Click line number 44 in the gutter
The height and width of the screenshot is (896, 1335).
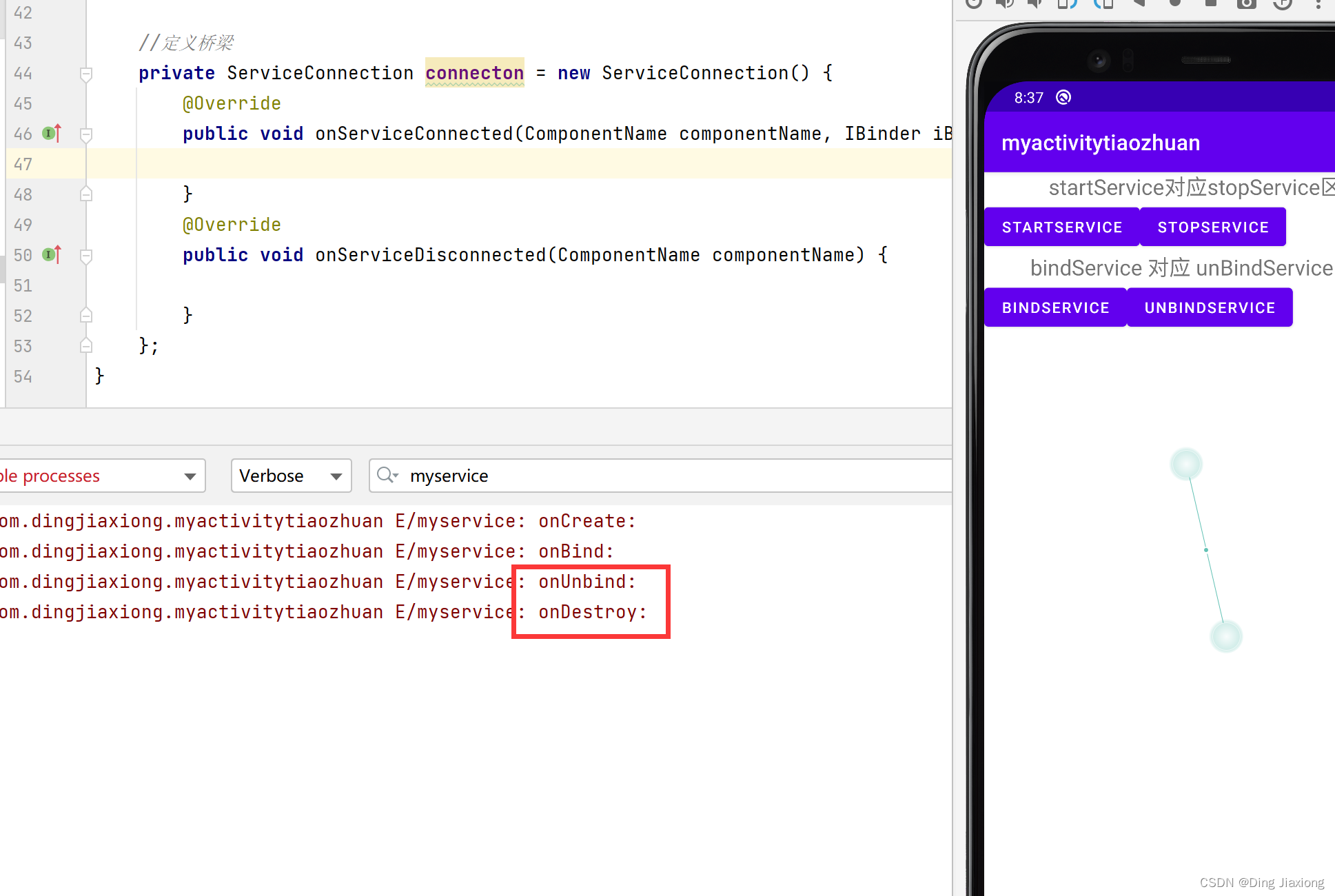click(x=23, y=73)
